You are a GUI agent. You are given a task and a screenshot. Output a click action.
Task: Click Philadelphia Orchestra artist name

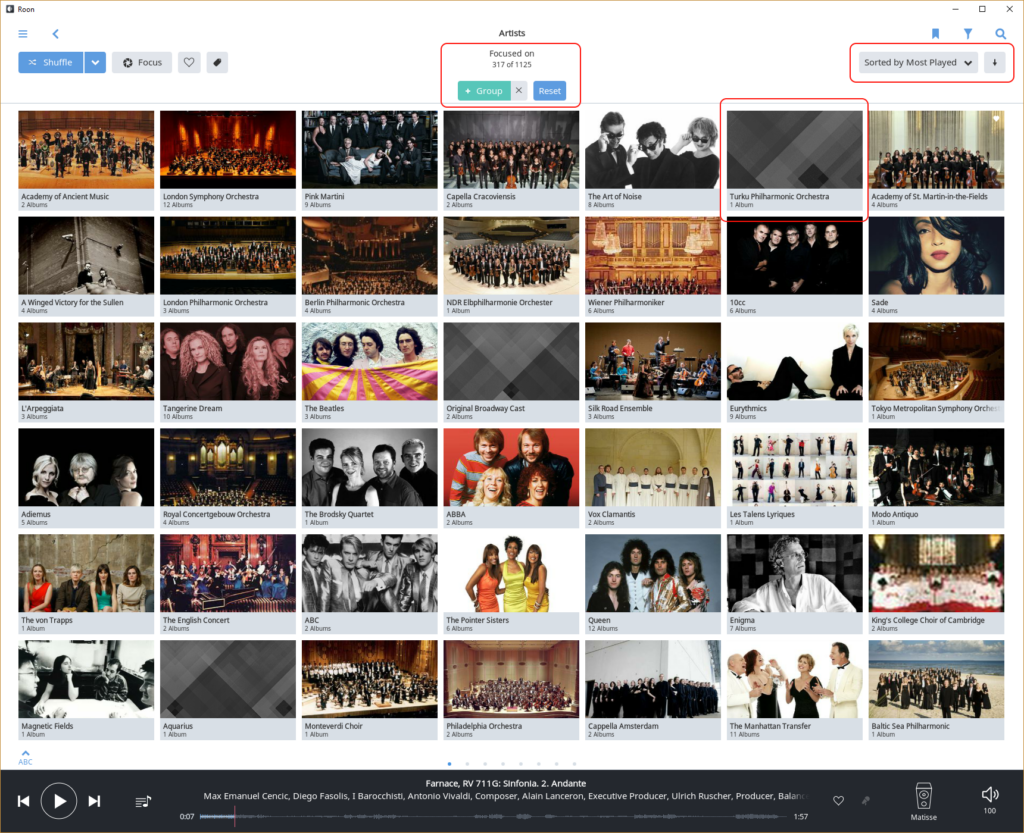[x=484, y=726]
